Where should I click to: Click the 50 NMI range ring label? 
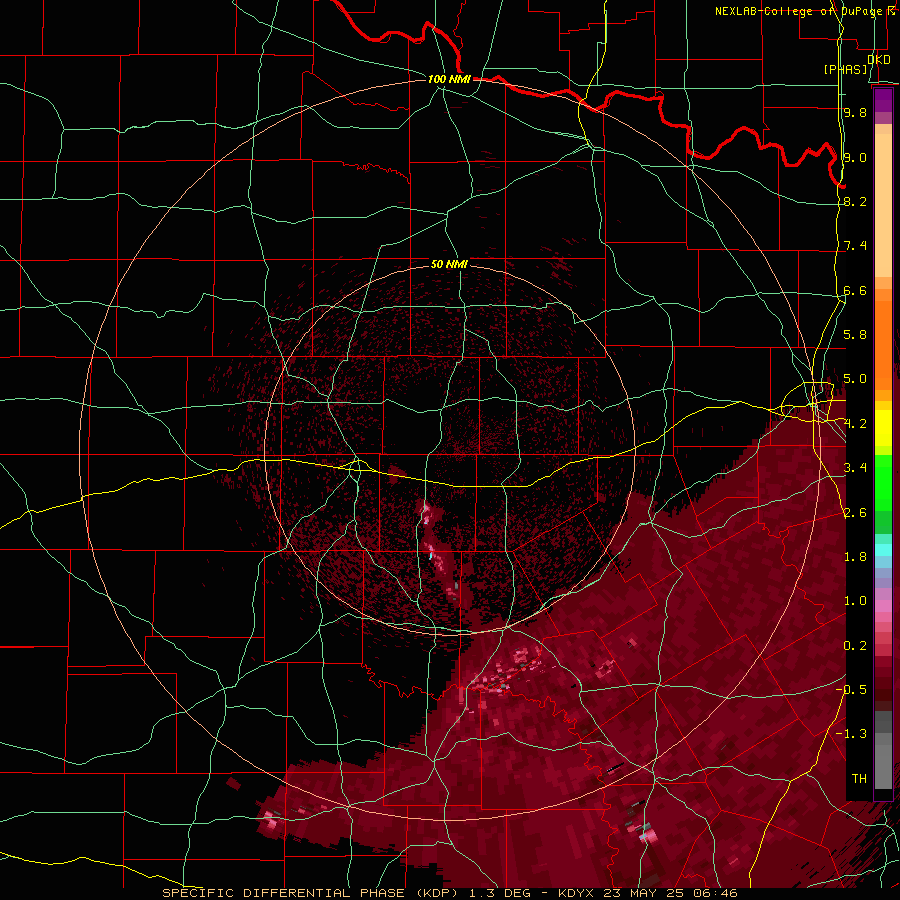click(x=449, y=265)
